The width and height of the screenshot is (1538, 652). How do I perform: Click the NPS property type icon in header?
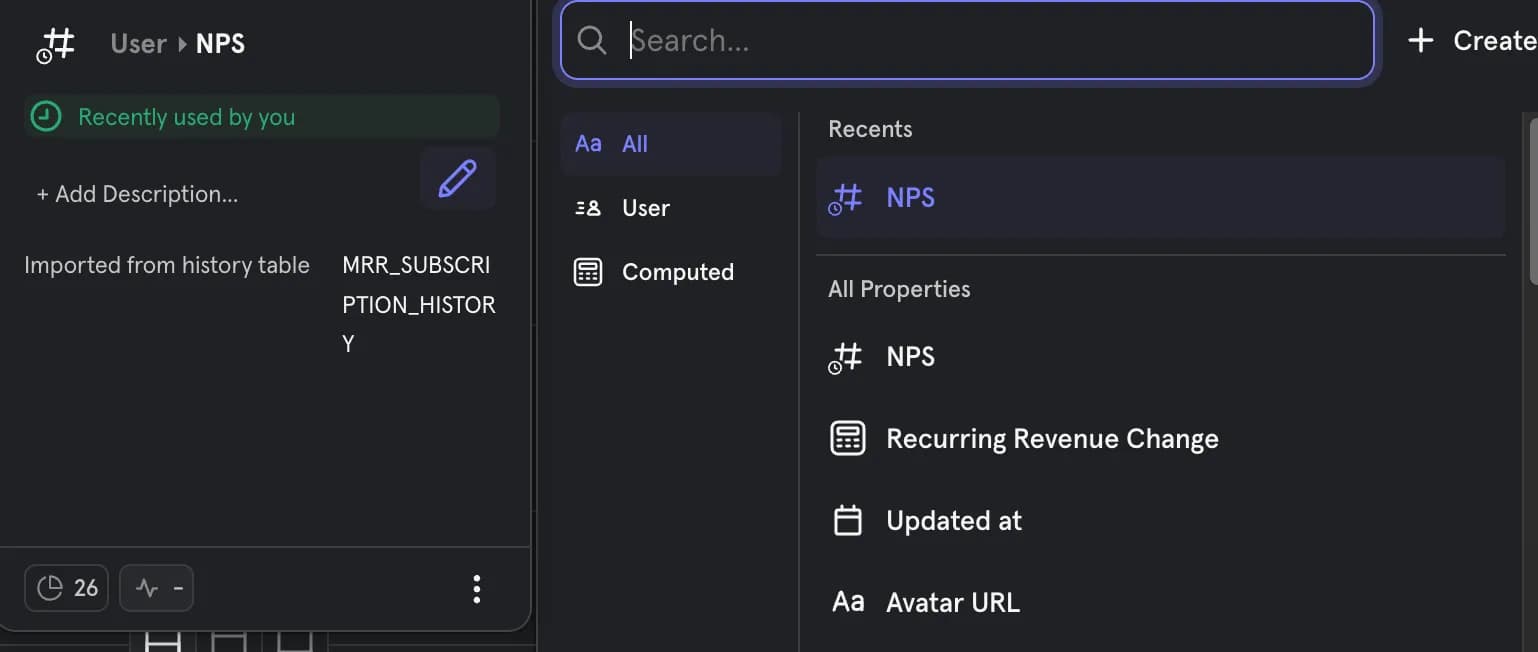56,45
